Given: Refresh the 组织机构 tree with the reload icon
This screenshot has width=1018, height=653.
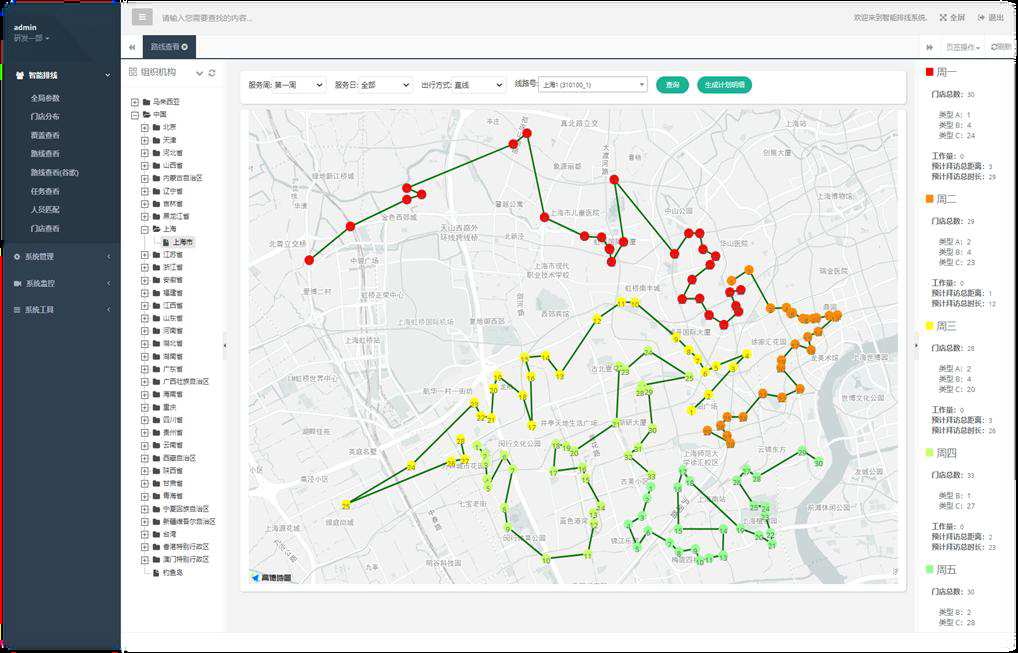Looking at the screenshot, I should [212, 73].
